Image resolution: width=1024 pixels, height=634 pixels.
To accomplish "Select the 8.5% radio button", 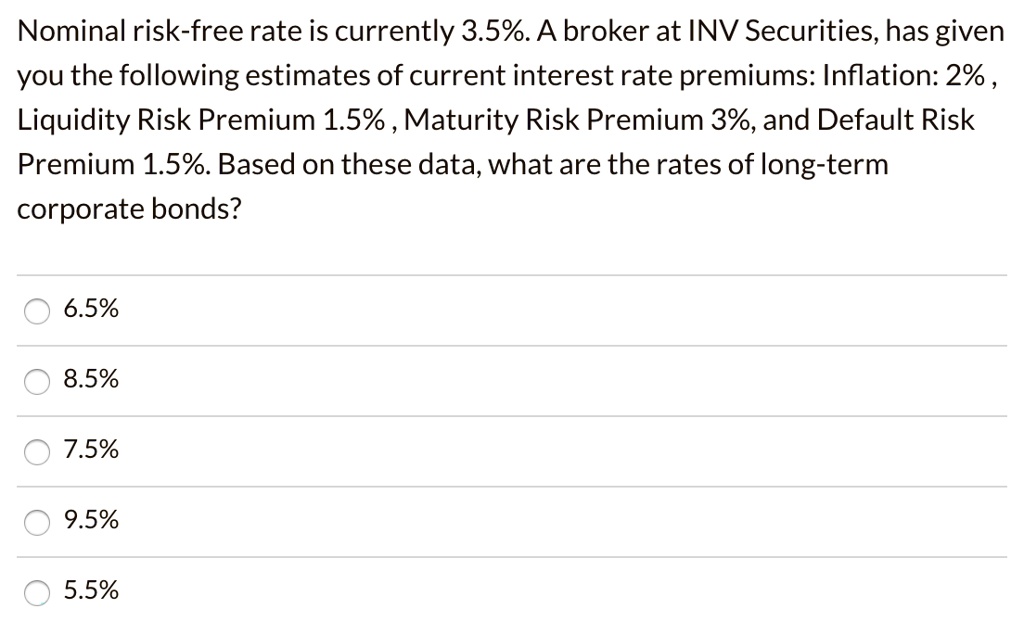I will coord(37,382).
